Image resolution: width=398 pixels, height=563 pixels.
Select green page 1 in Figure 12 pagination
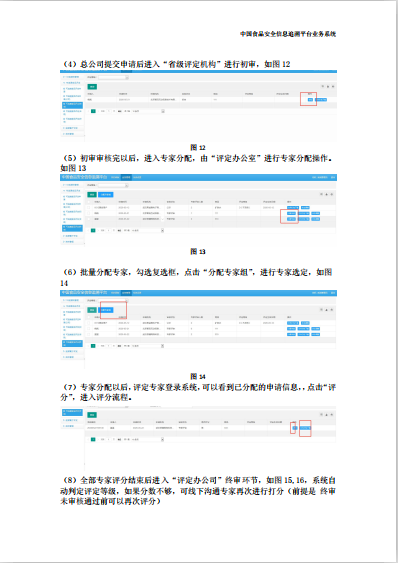click(x=93, y=111)
